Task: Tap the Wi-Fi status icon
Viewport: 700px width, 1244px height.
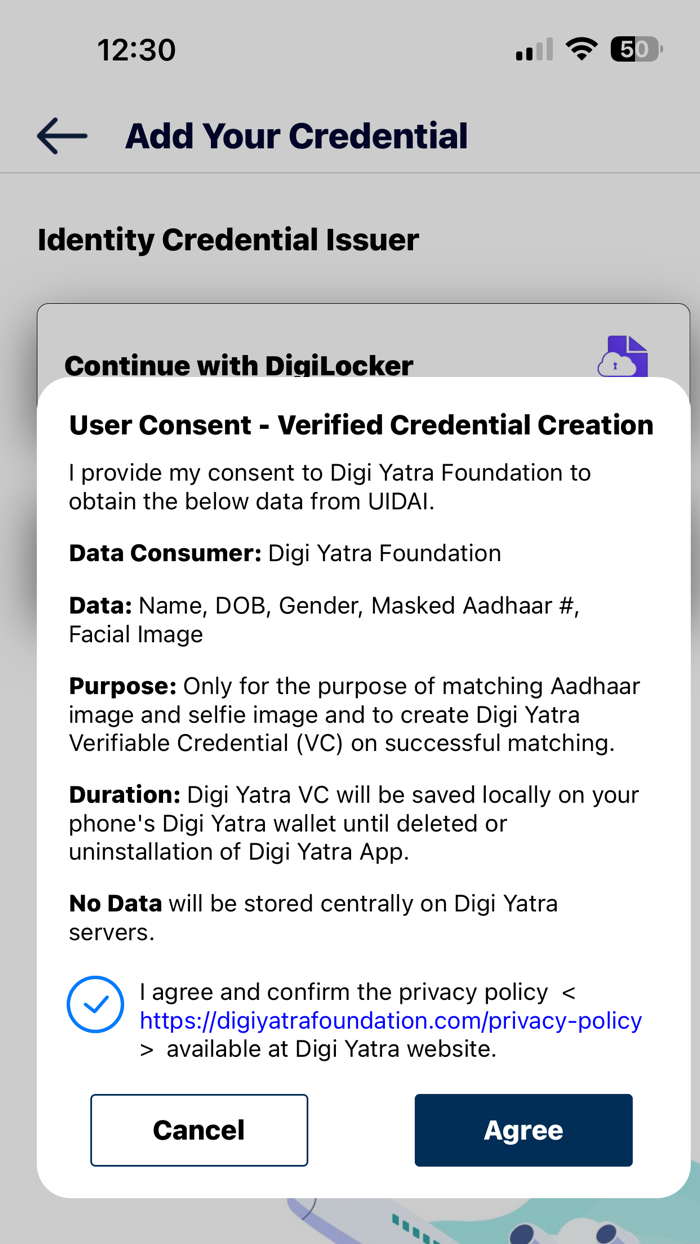Action: coord(581,48)
